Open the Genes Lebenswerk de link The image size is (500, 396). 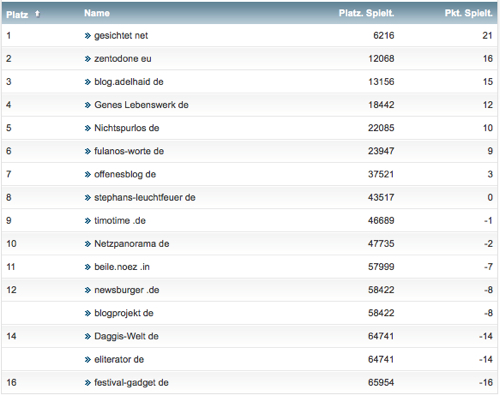(141, 105)
